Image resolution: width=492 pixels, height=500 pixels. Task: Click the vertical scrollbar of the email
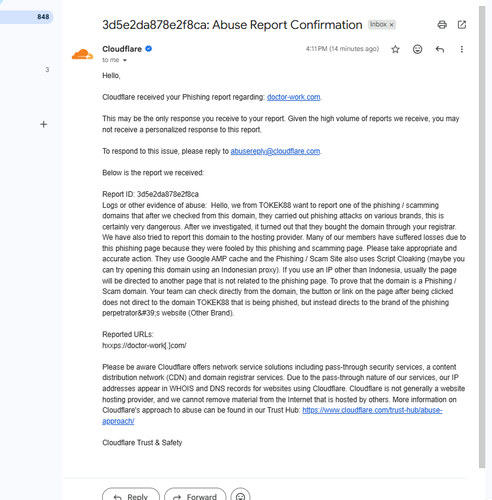pyautogui.click(x=482, y=237)
